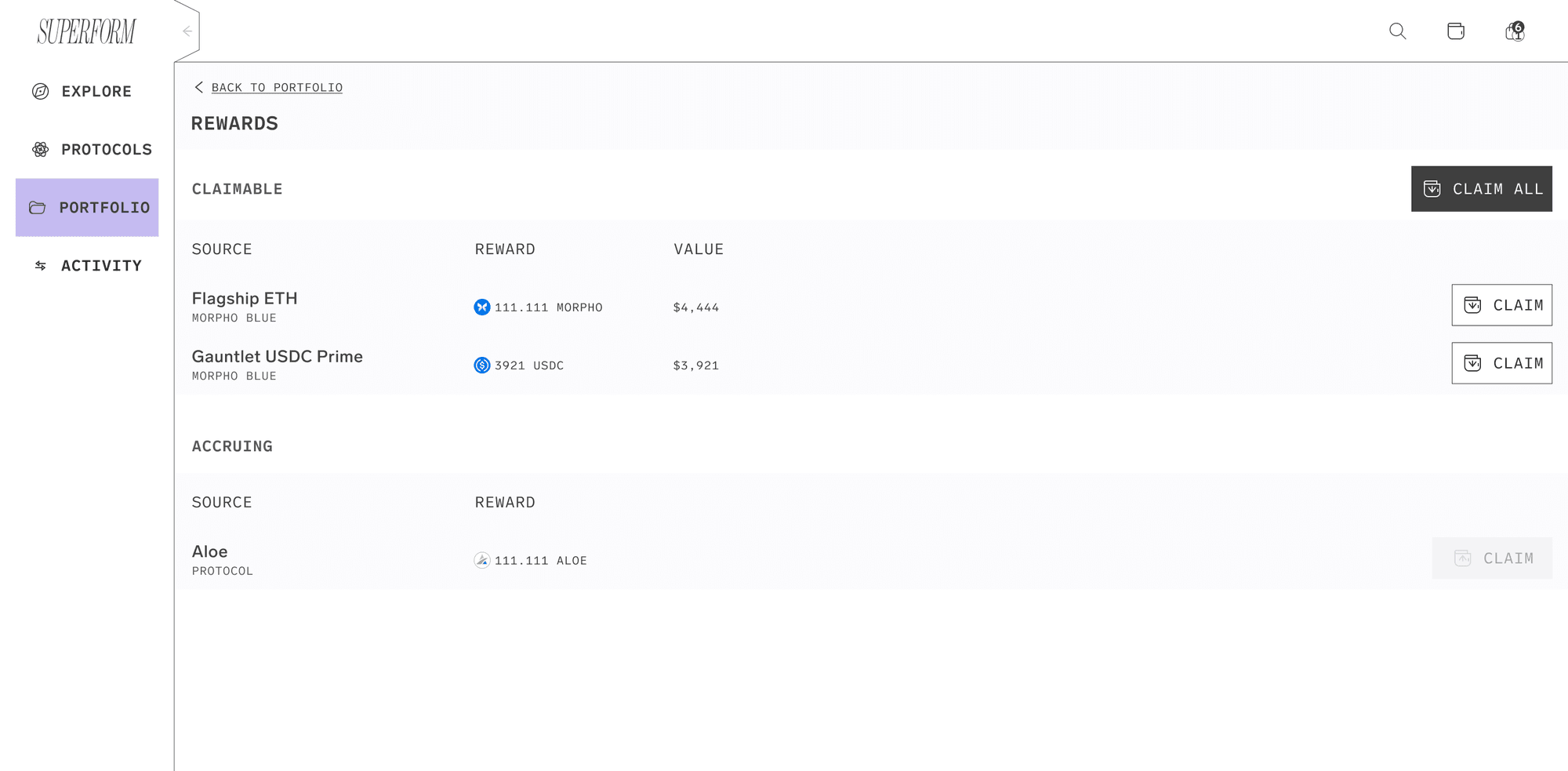Click the $4,444 value
The image size is (1568, 771).
[x=696, y=307]
